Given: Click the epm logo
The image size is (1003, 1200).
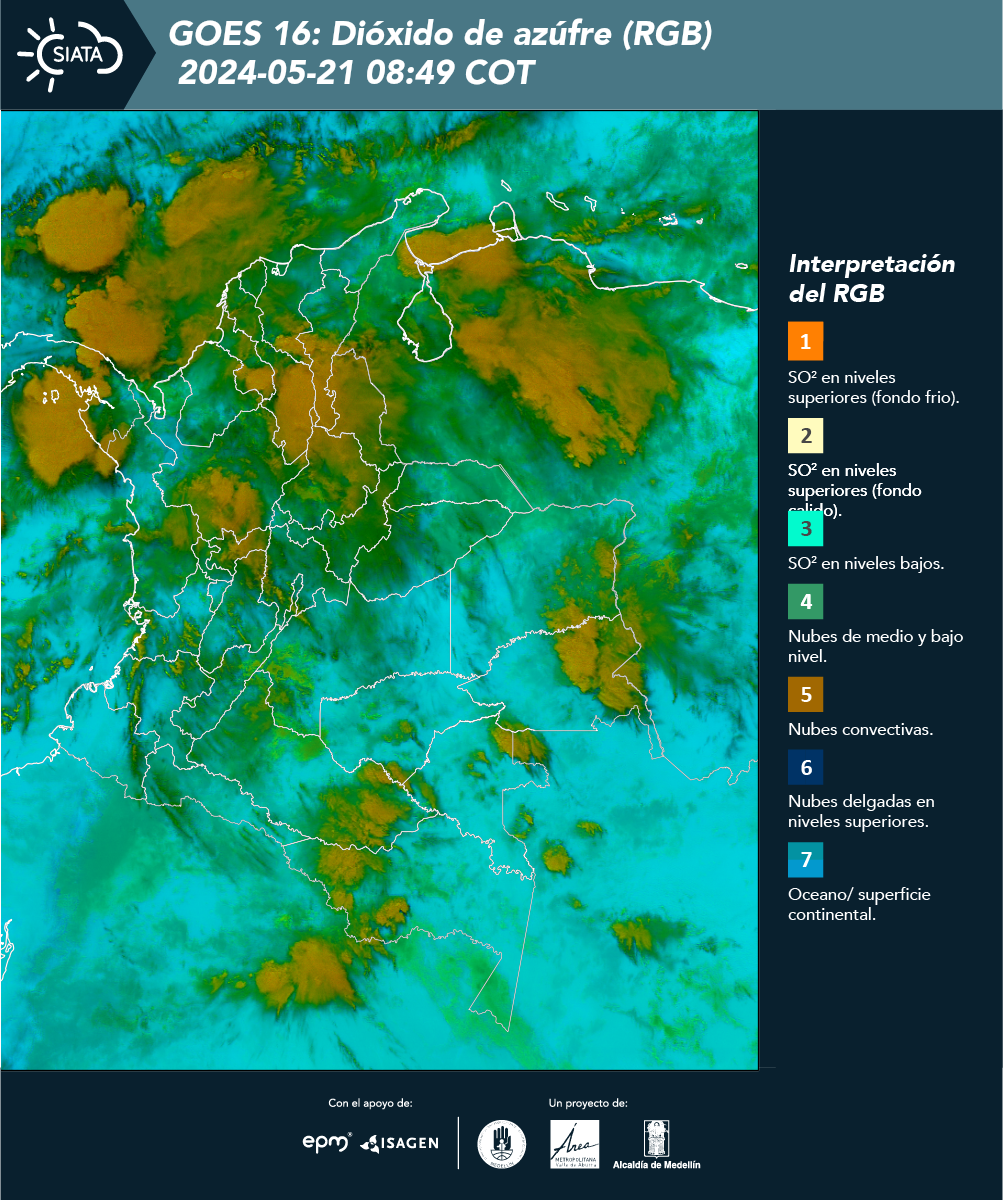Looking at the screenshot, I should (327, 1142).
